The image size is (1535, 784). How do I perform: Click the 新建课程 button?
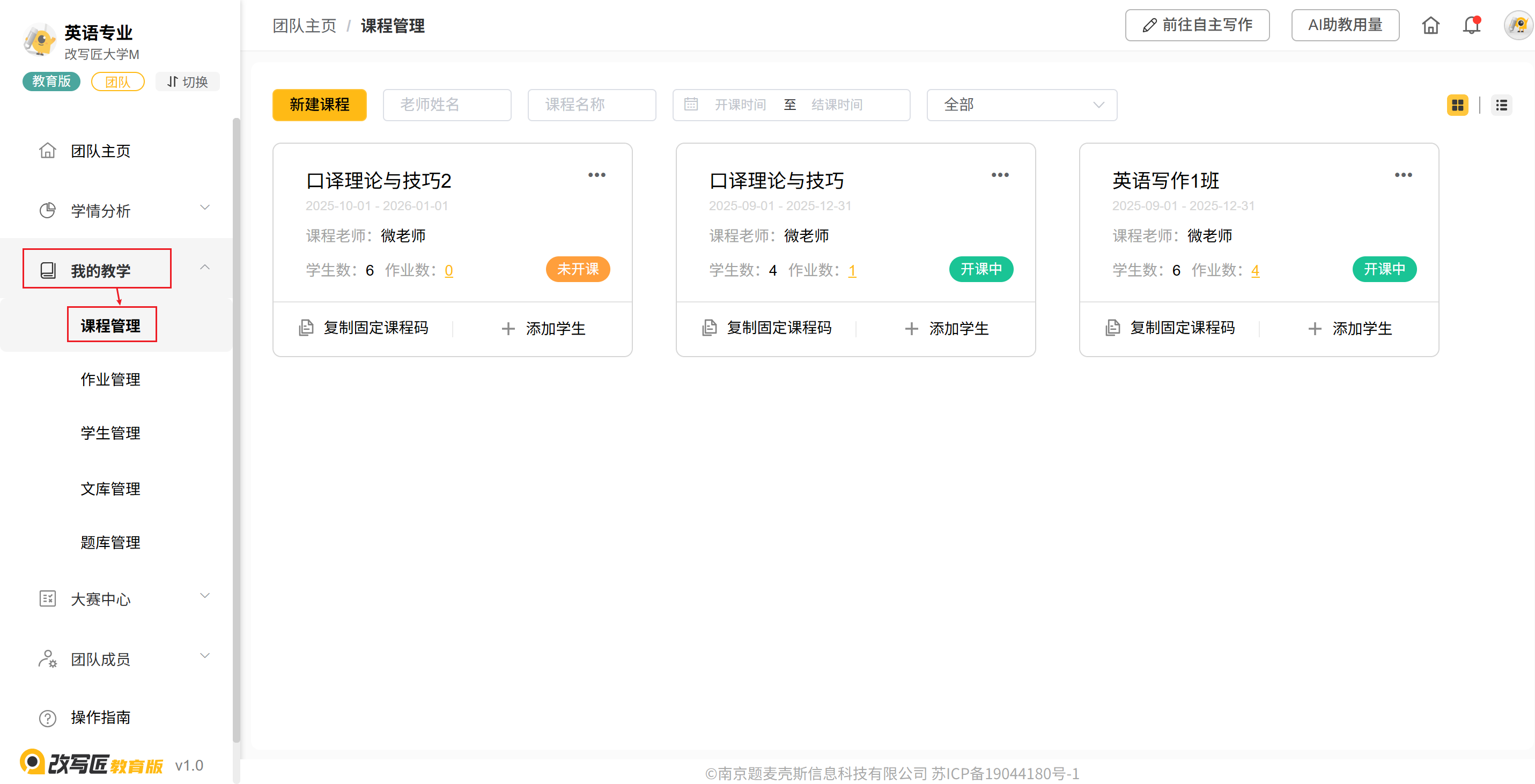click(x=320, y=105)
